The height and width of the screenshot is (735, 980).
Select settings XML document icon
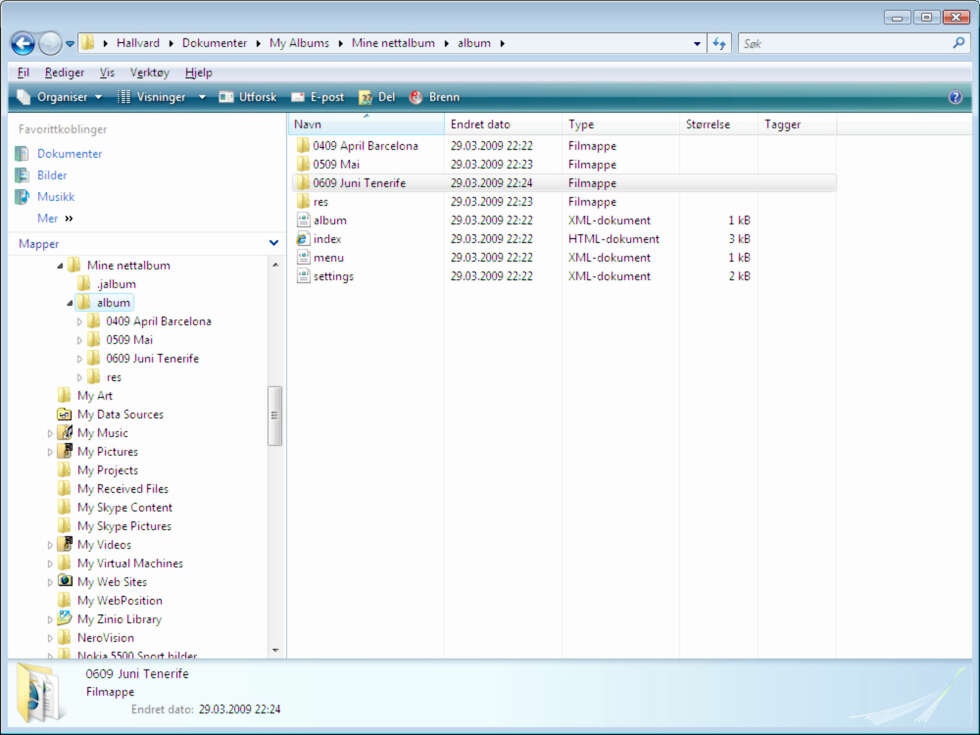(x=303, y=276)
